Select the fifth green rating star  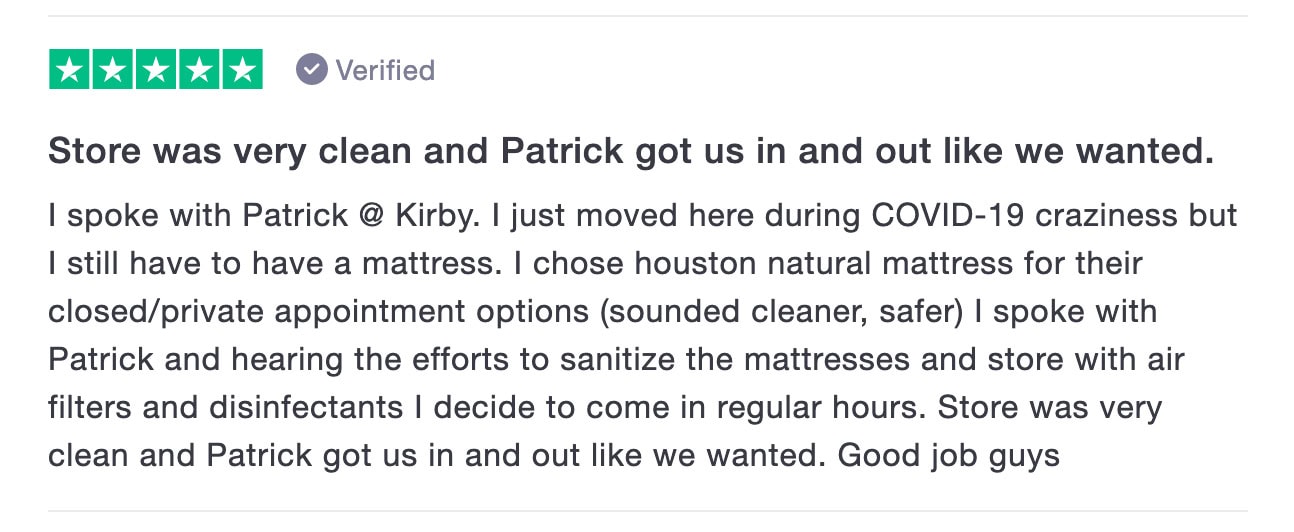242,69
